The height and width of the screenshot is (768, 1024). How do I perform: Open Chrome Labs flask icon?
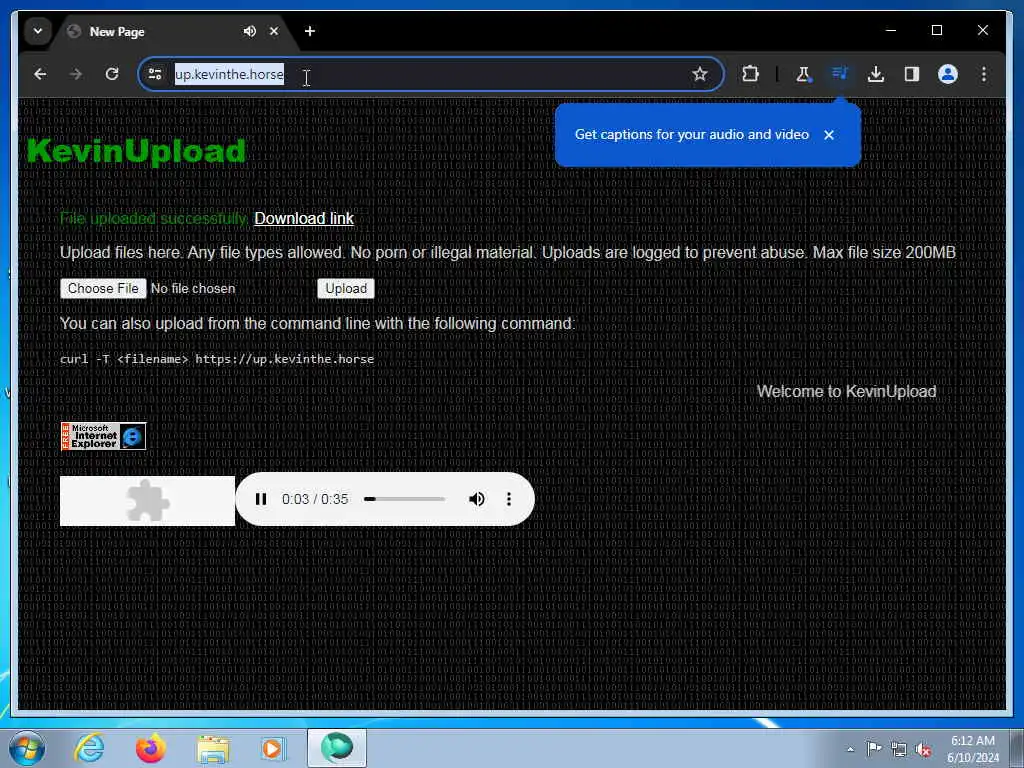(803, 74)
